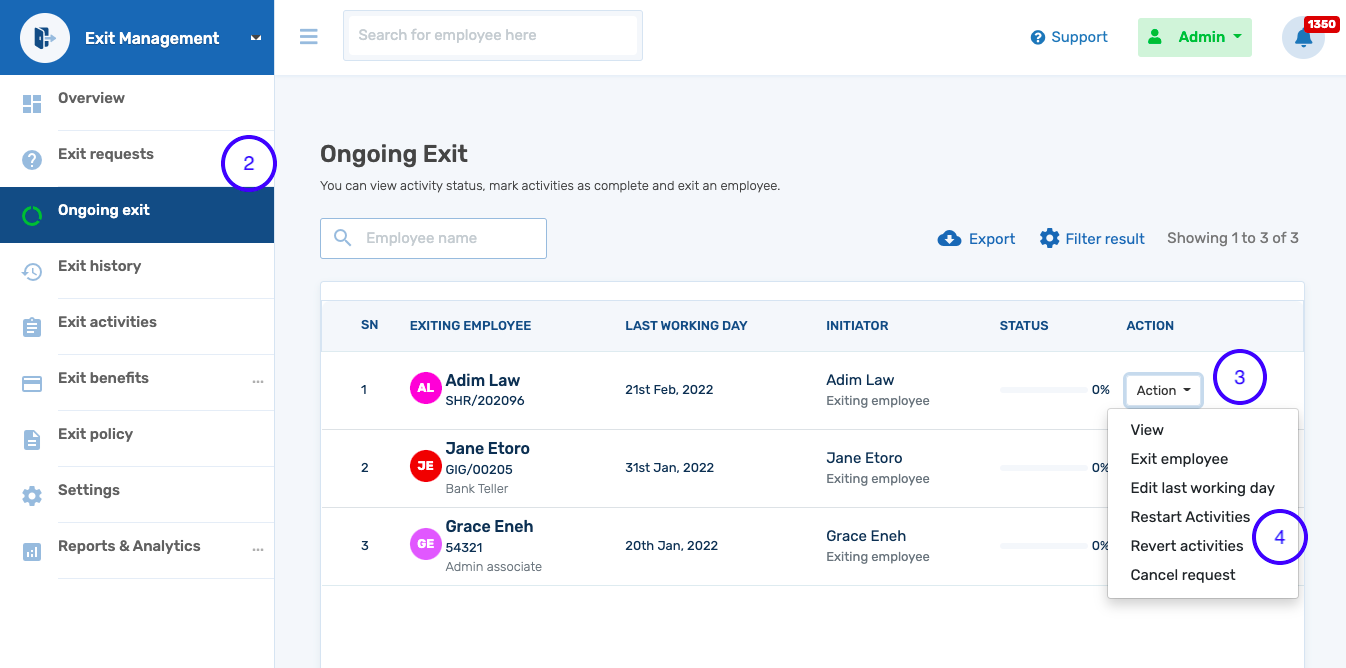
Task: Click the Exit activities clipboard icon
Action: tap(32, 328)
